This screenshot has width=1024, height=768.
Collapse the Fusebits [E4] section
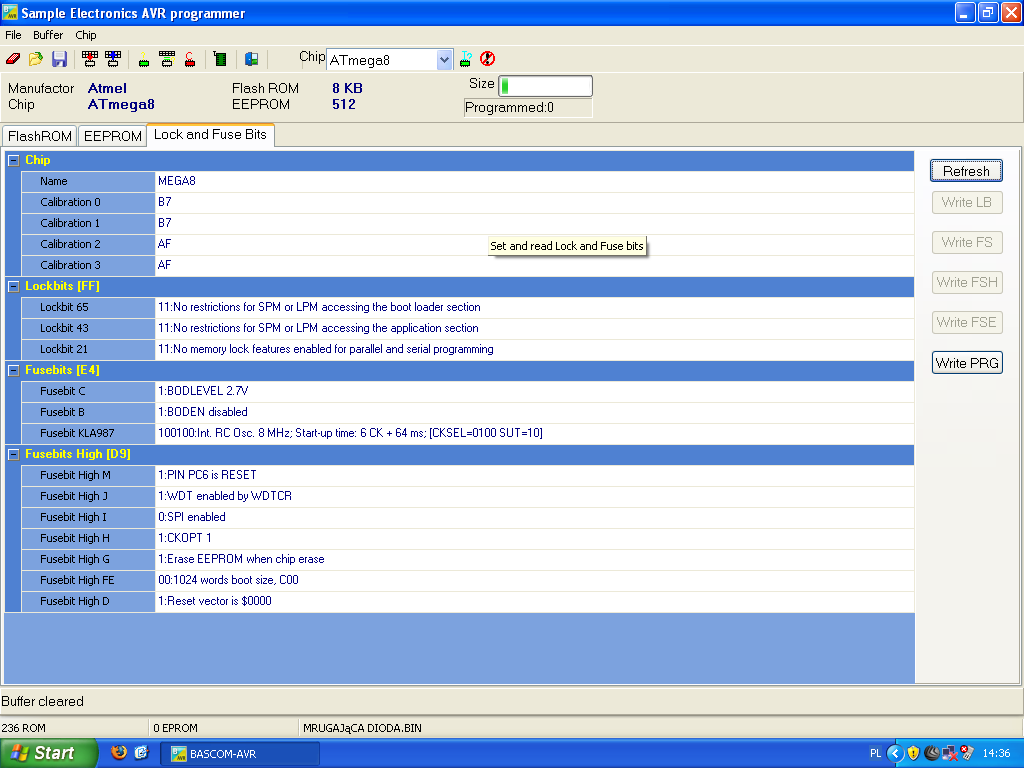13,370
